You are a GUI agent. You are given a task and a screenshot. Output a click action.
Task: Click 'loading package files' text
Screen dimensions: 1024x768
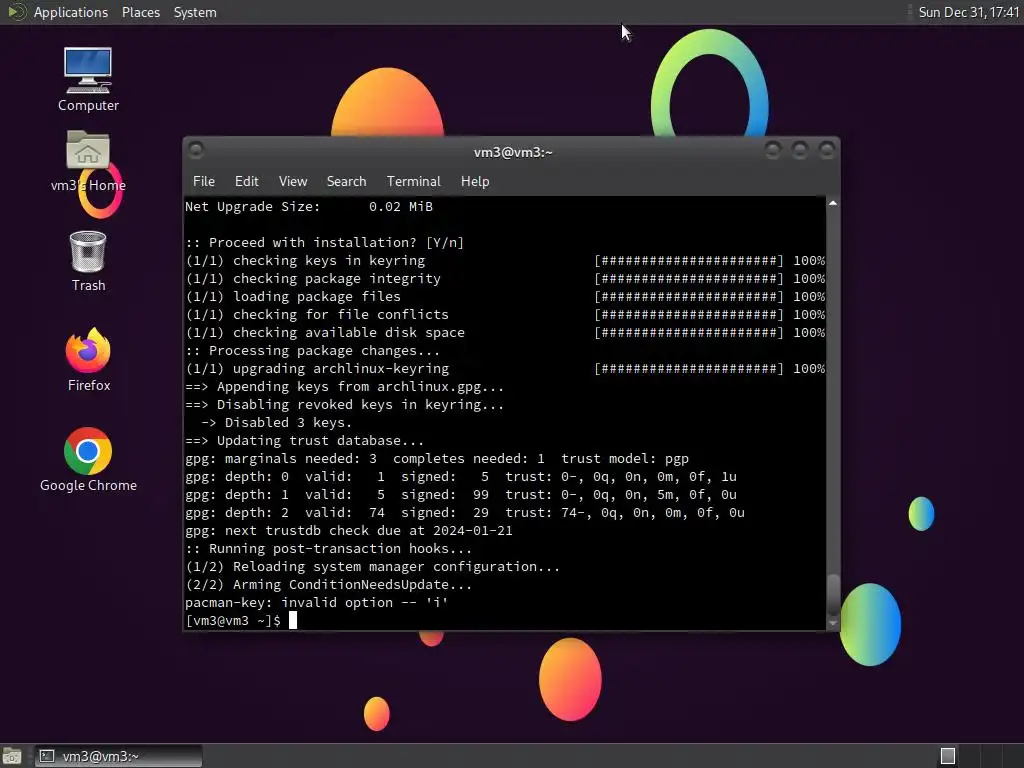point(317,296)
